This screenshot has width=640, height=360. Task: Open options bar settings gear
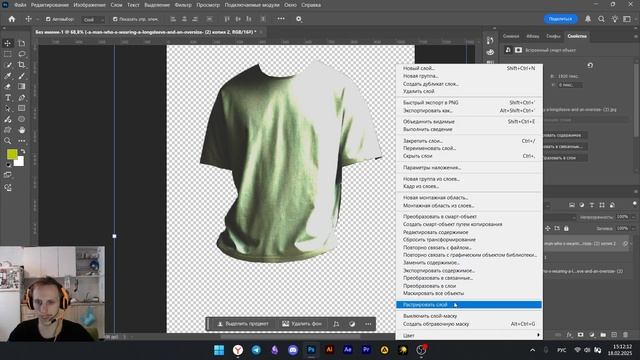tap(299, 19)
